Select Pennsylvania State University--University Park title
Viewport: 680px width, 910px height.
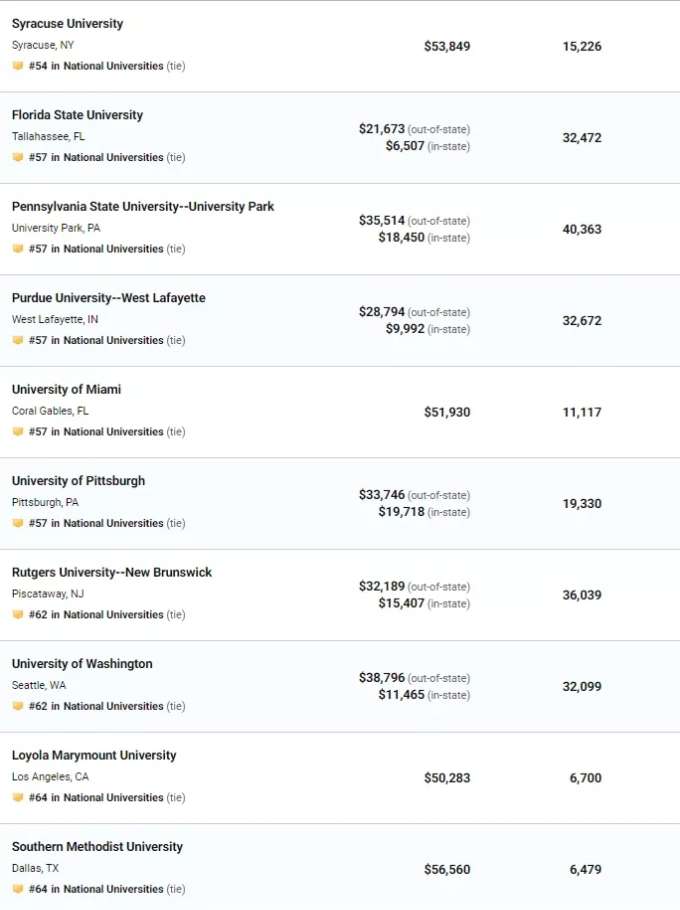tap(143, 207)
